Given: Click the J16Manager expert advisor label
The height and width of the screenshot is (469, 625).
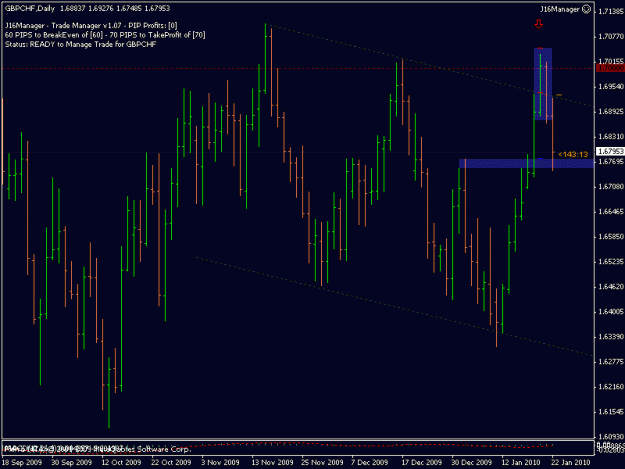Looking at the screenshot, I should 560,9.
